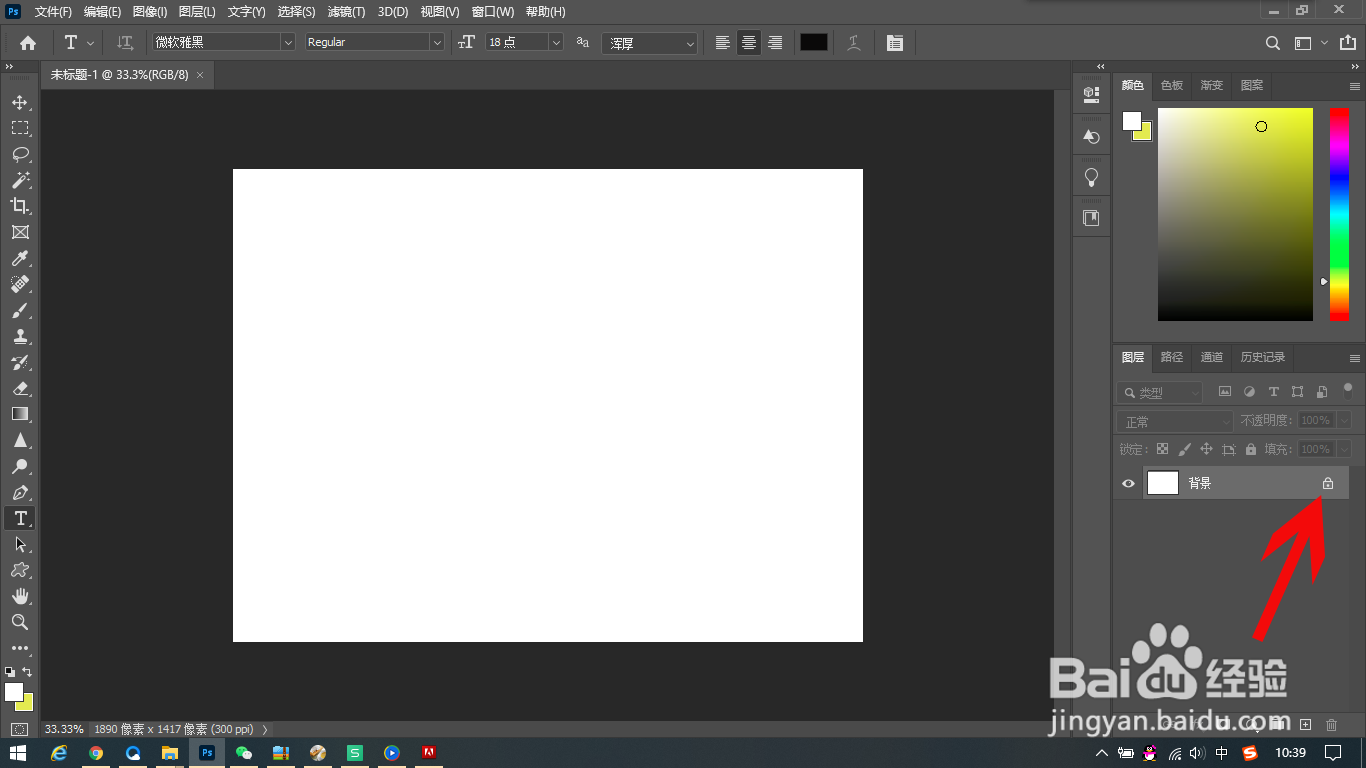1366x768 pixels.
Task: Select the Lasso tool
Action: click(20, 154)
